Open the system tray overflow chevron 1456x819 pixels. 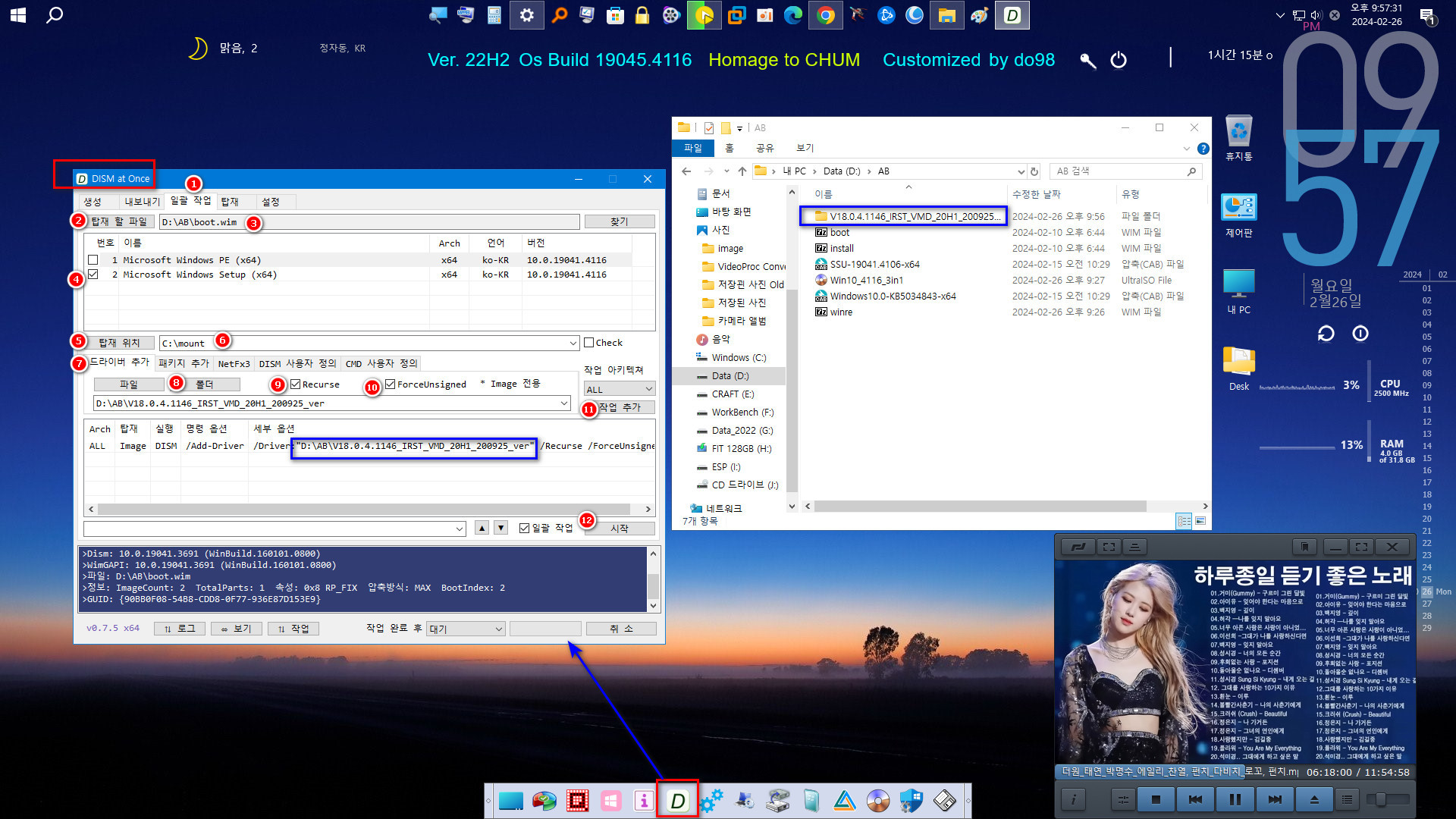(1280, 15)
